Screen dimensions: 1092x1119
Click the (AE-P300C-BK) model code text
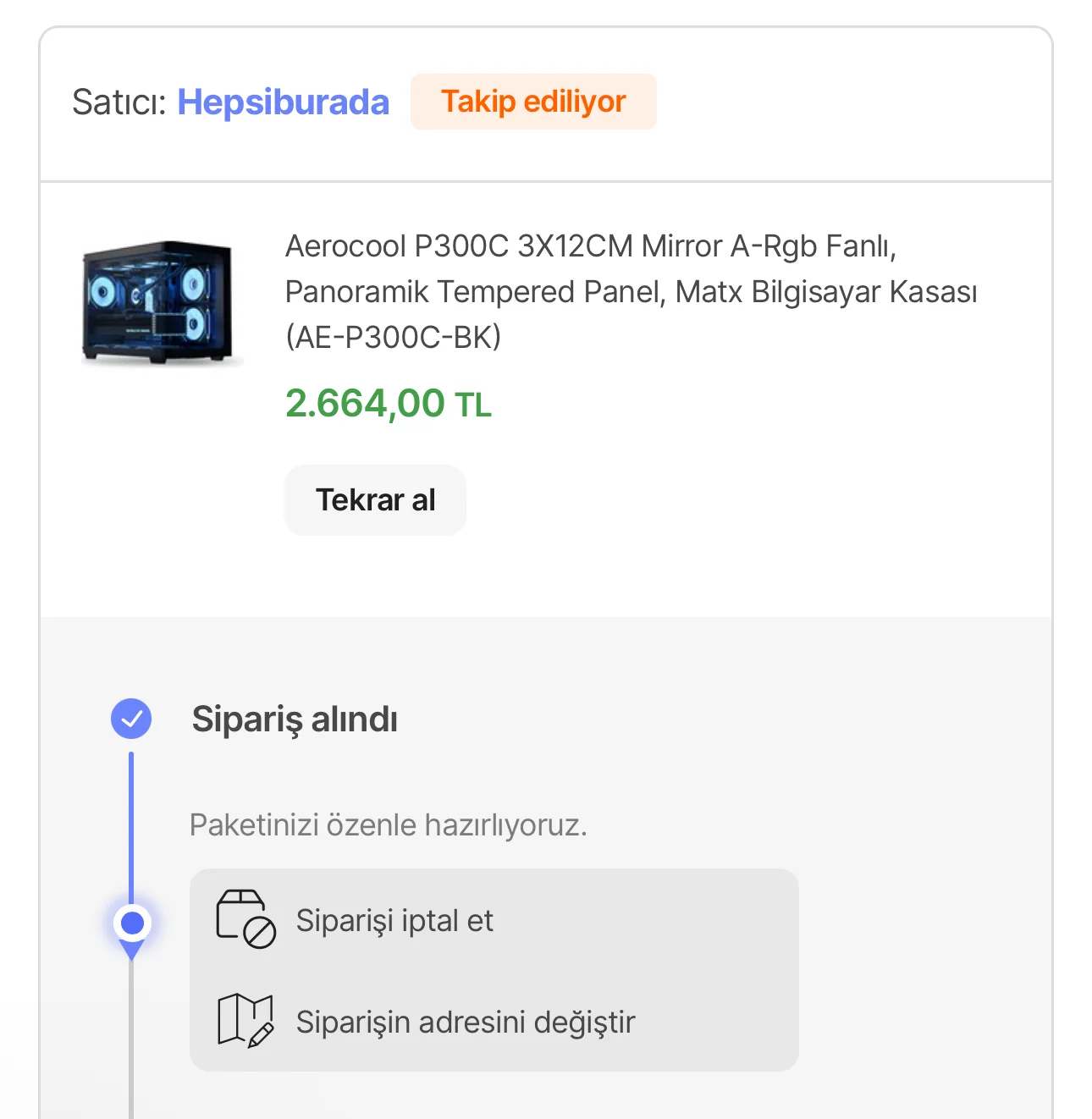[393, 337]
